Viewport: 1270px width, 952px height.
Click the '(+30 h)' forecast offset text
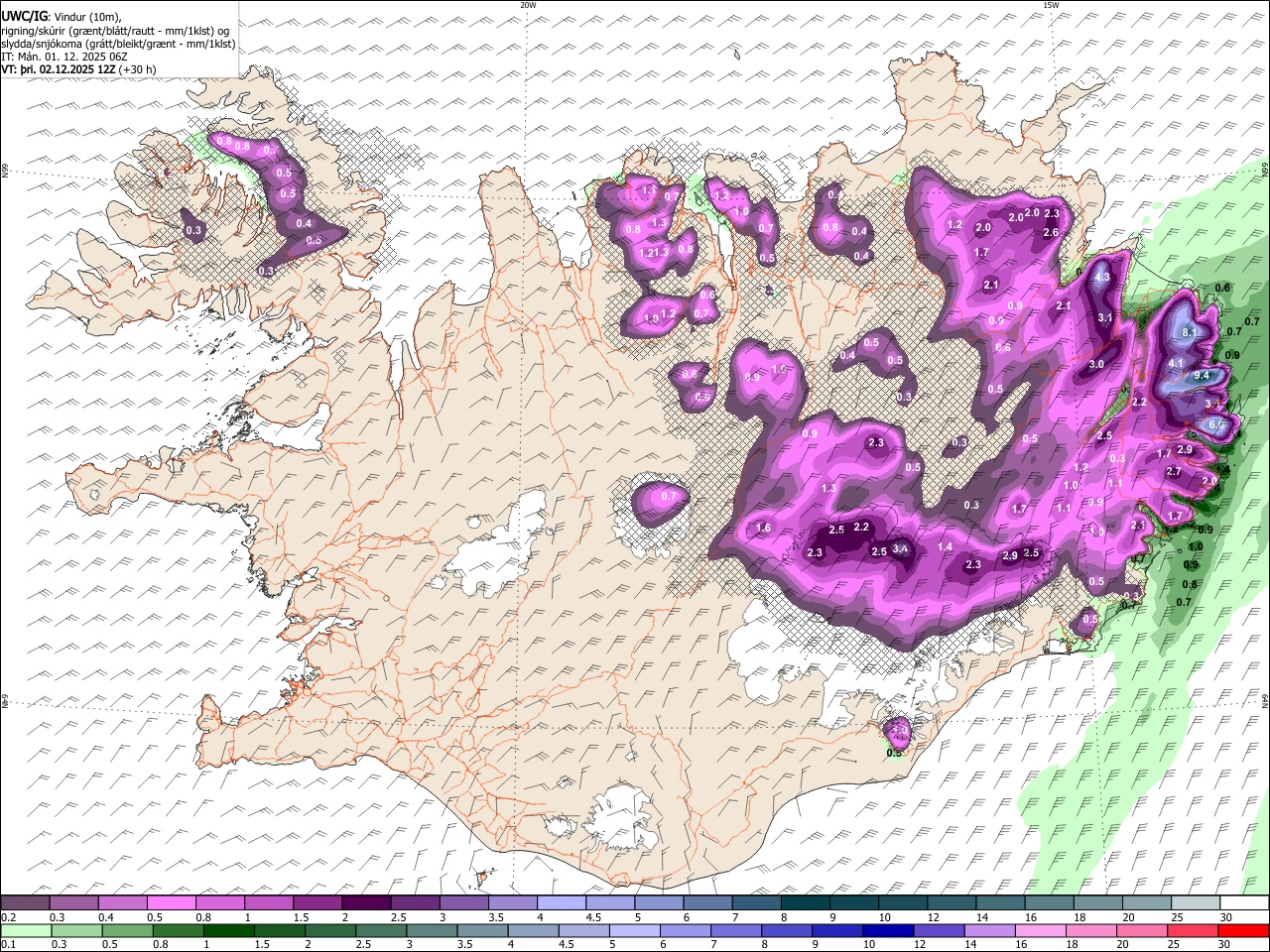137,69
